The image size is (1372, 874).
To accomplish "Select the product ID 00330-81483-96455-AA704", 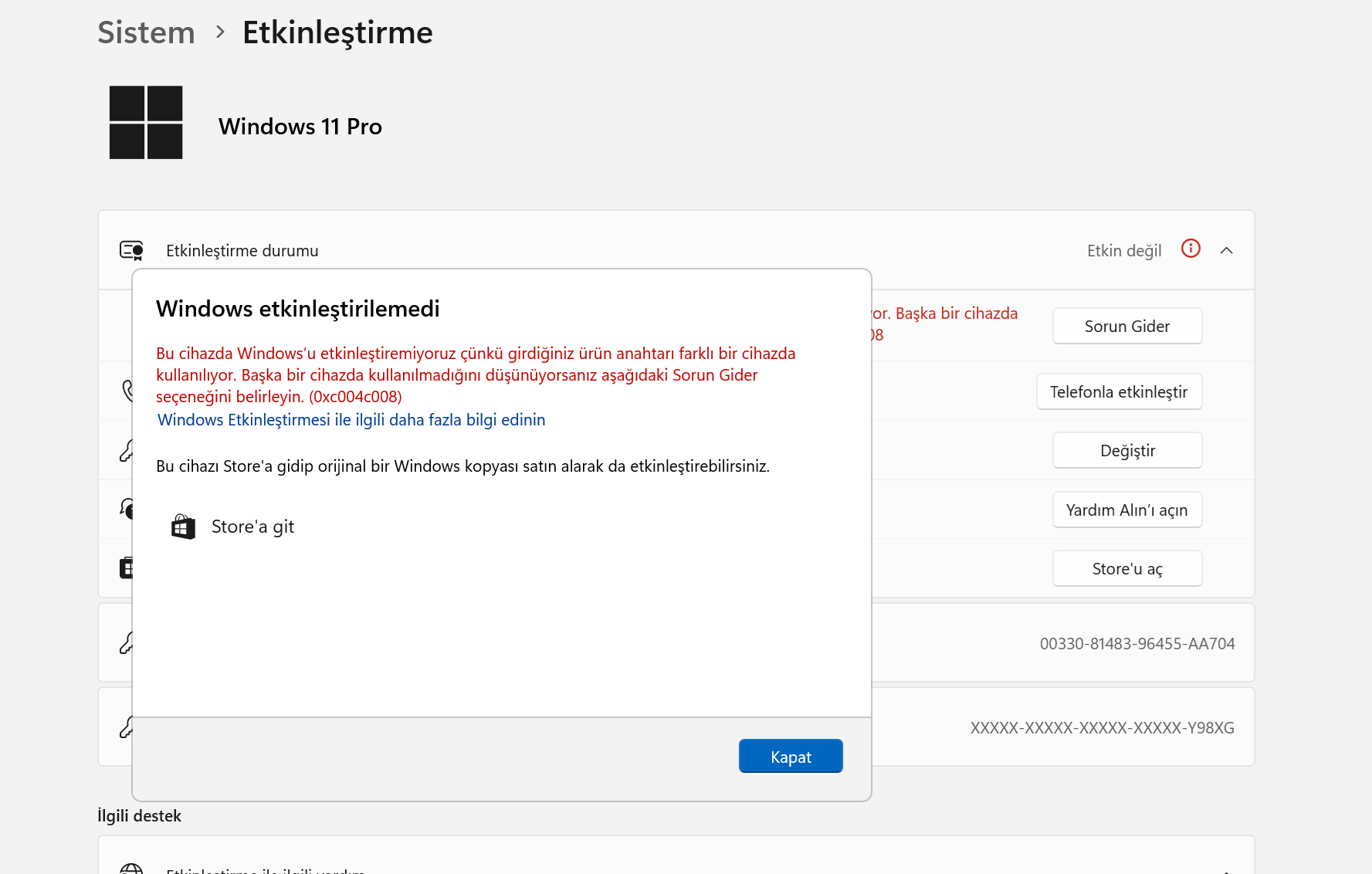I will tap(1137, 643).
